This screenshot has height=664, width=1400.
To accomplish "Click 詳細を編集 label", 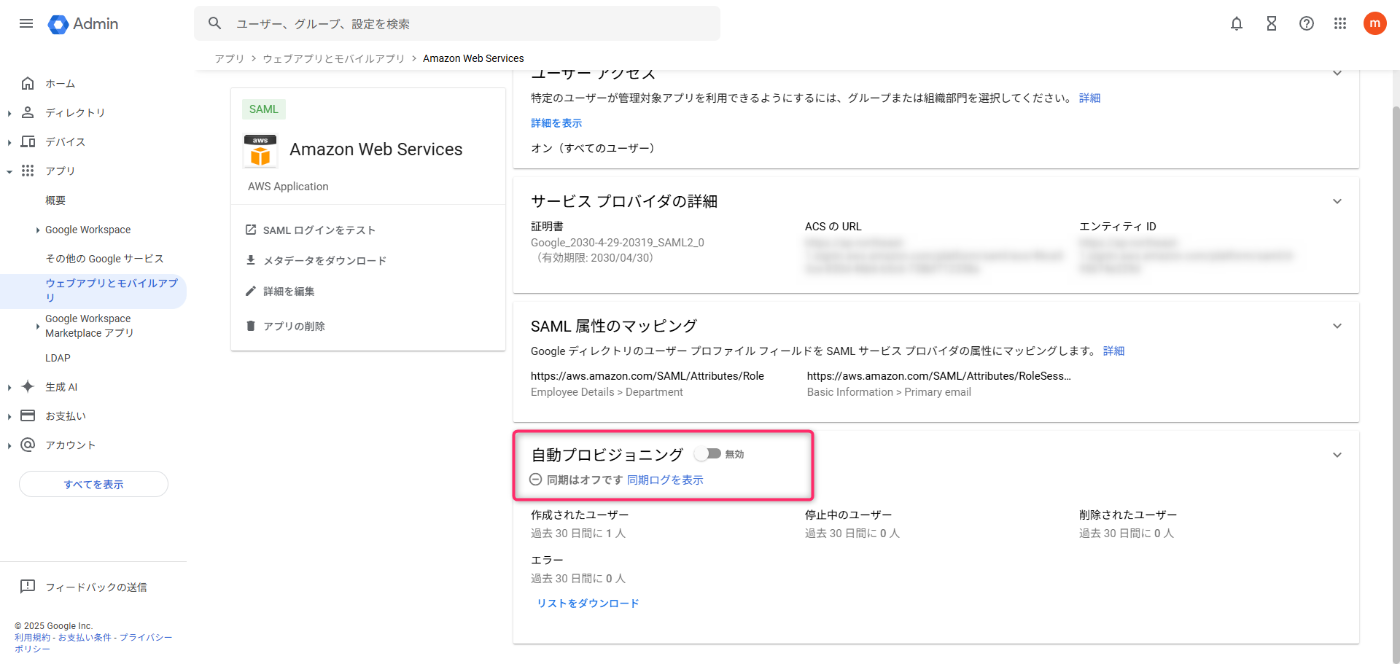I will [289, 291].
